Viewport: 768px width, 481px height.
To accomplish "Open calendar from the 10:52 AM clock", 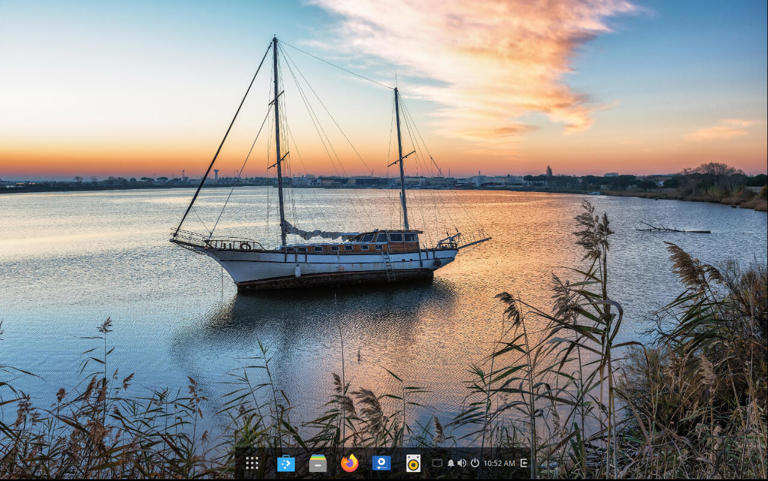I will pos(499,463).
